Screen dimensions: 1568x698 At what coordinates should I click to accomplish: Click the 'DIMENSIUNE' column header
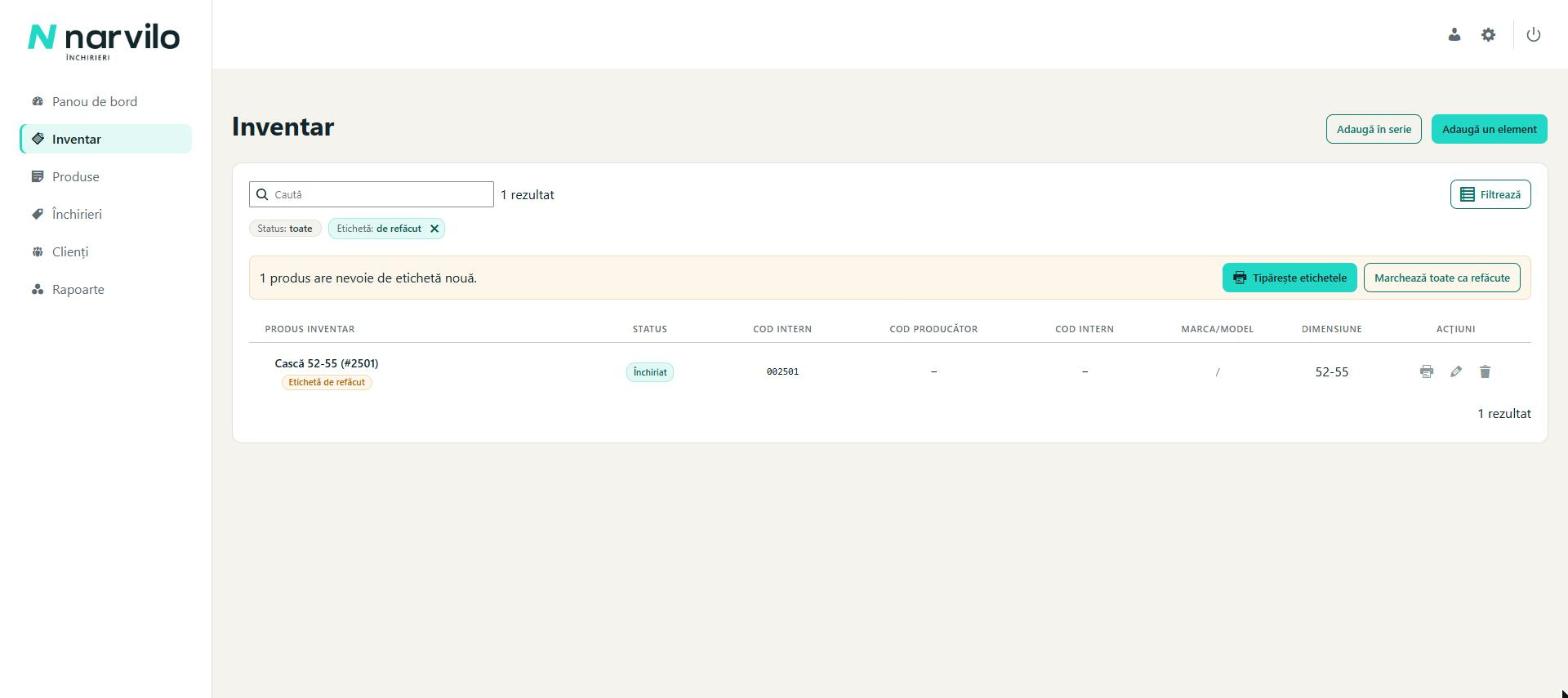point(1331,329)
